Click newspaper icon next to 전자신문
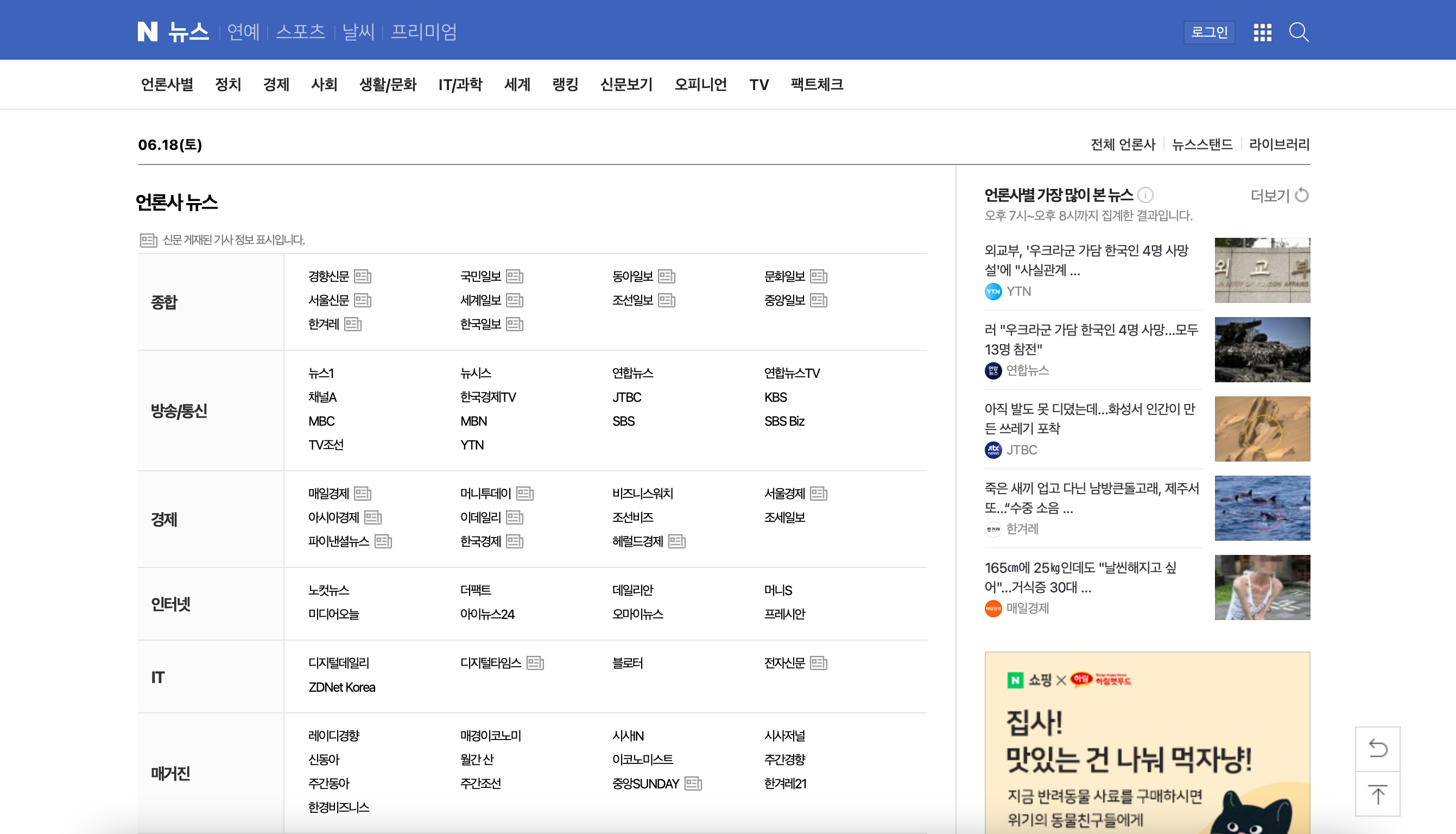This screenshot has height=834, width=1456. pyautogui.click(x=819, y=664)
